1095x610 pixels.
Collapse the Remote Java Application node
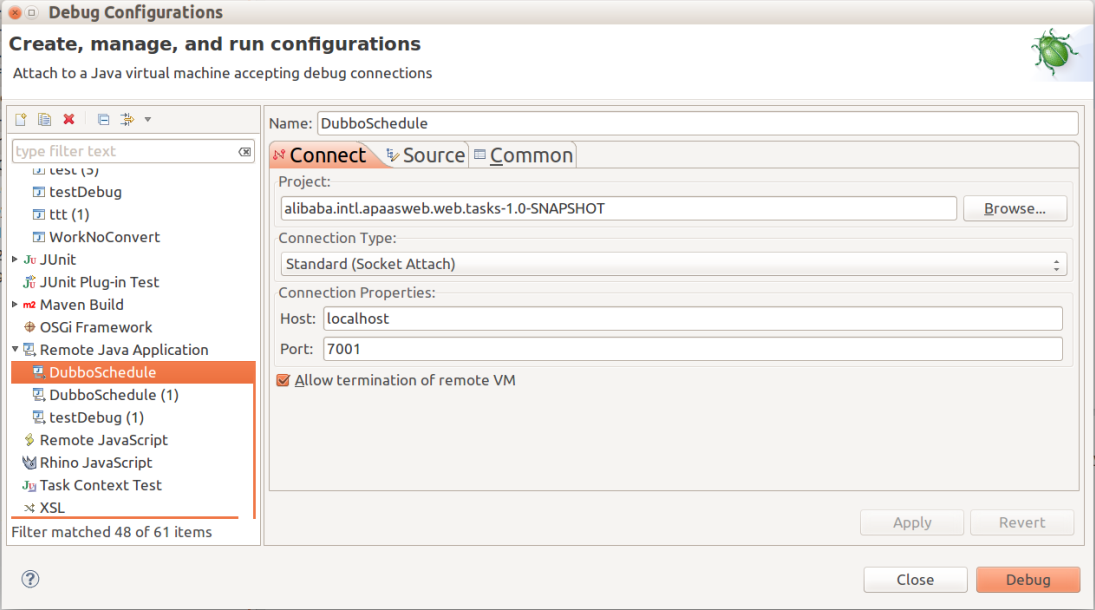click(x=15, y=350)
